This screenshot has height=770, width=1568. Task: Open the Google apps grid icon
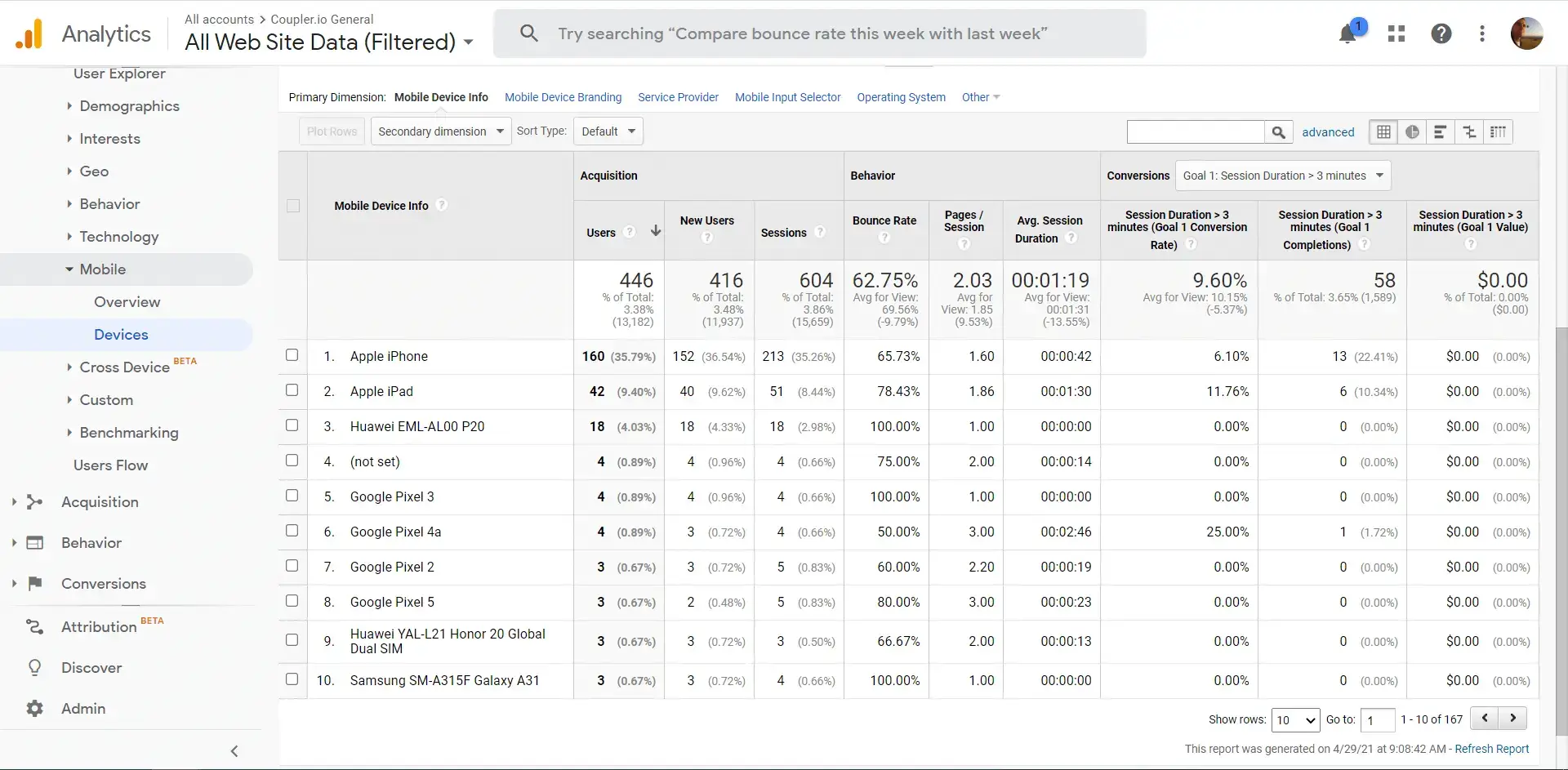coord(1396,33)
